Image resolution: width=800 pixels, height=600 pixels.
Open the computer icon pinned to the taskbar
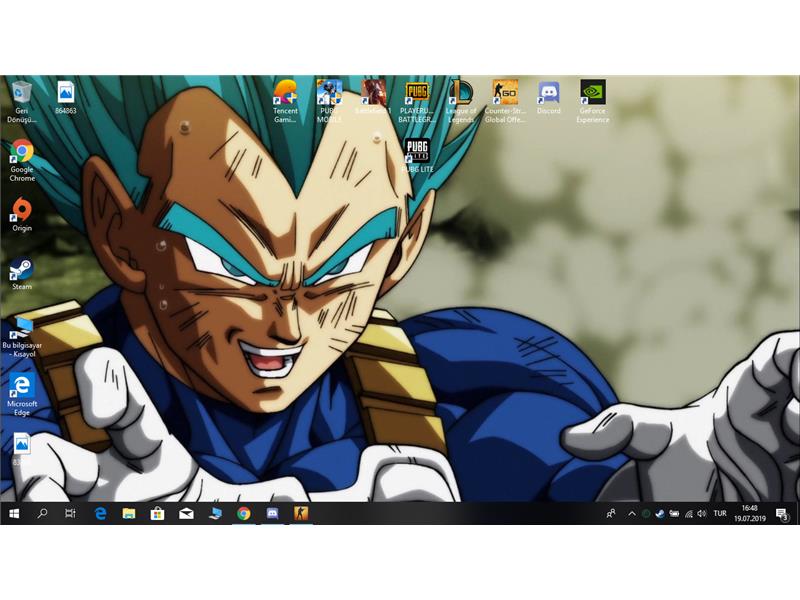pyautogui.click(x=215, y=514)
